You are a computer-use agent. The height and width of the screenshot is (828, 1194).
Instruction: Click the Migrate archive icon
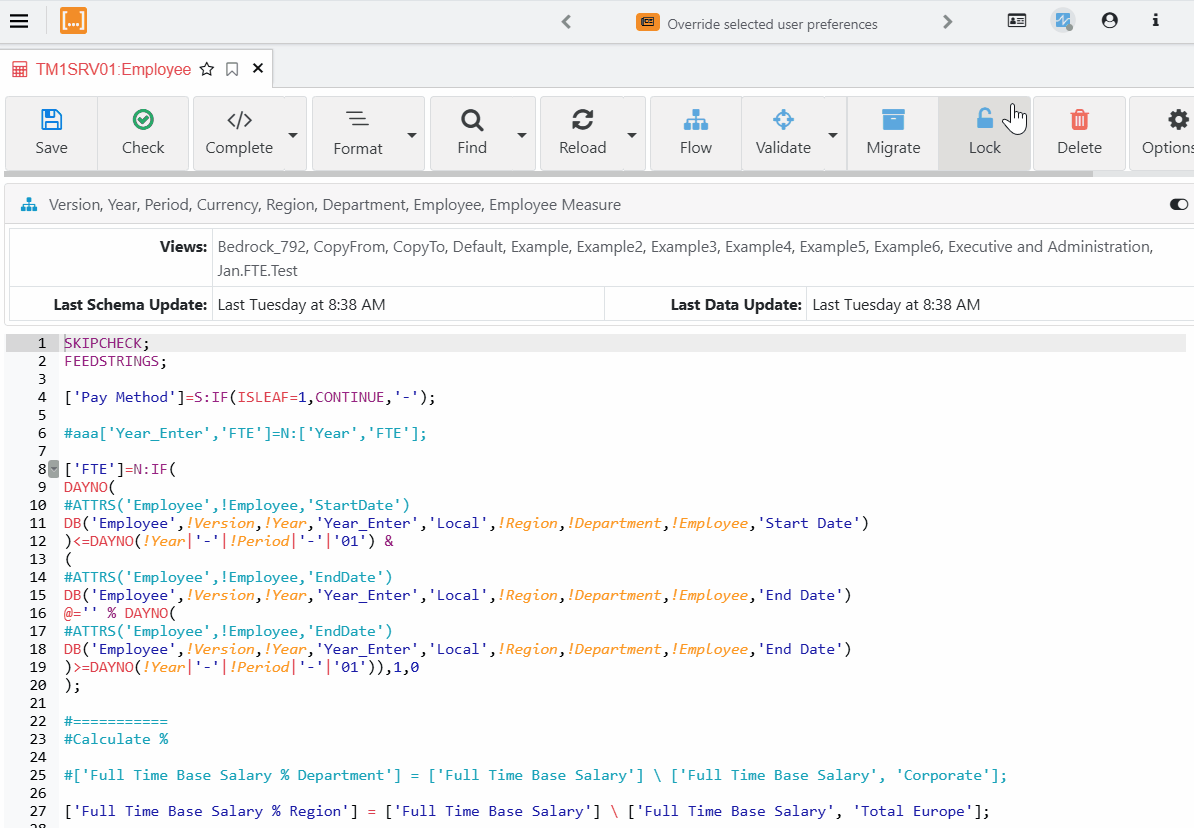(893, 120)
